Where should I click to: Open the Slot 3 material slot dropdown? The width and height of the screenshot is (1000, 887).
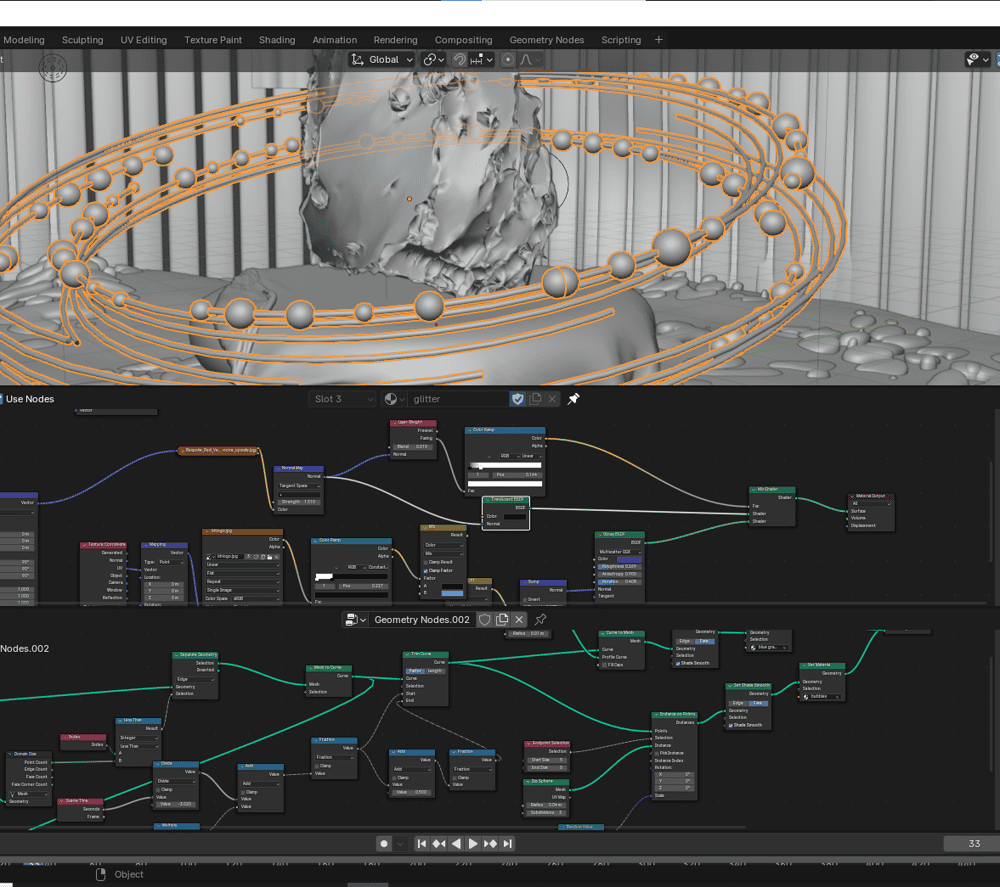pyautogui.click(x=342, y=399)
